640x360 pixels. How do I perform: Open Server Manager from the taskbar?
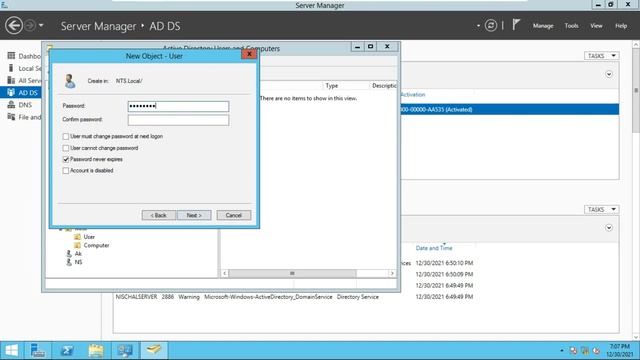[38, 351]
